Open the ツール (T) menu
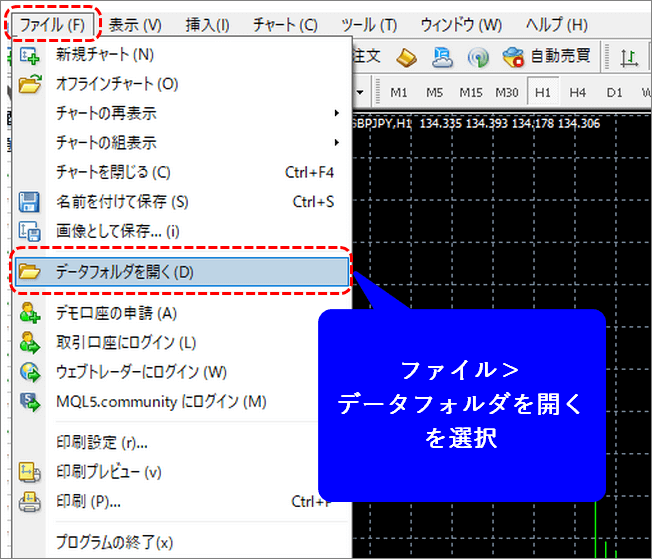652x559 pixels. click(x=368, y=25)
